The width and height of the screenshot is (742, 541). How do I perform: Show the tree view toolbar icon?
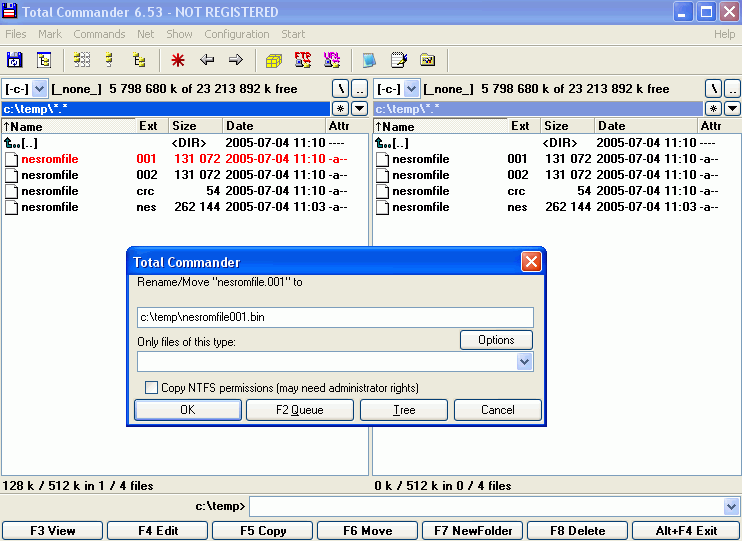tap(139, 60)
